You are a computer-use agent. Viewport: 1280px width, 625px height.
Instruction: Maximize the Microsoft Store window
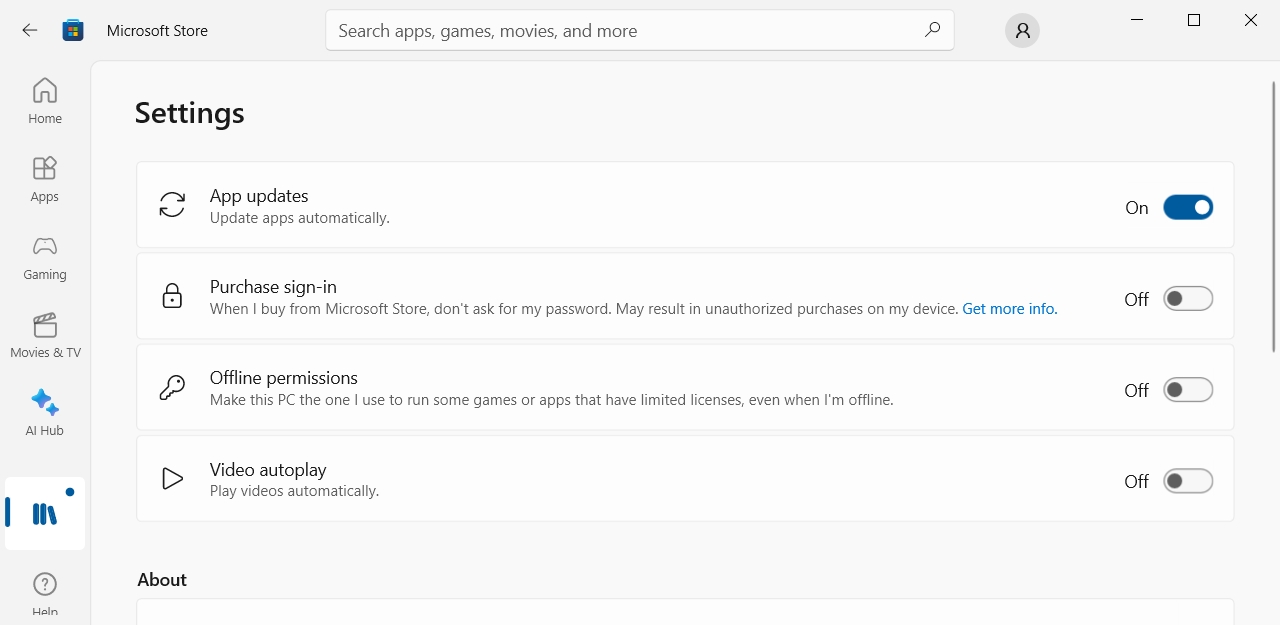tap(1194, 20)
